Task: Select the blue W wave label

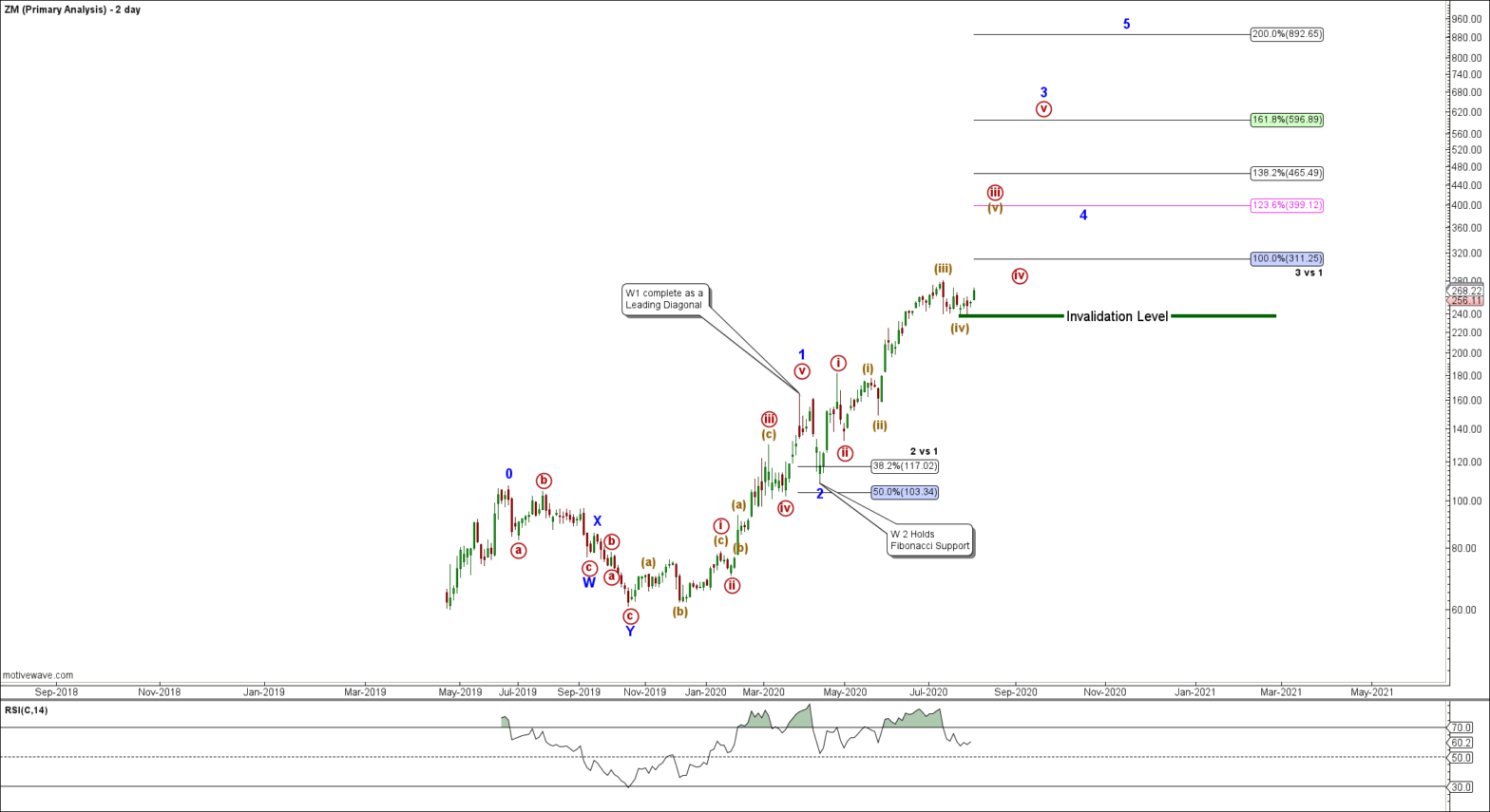Action: (588, 583)
